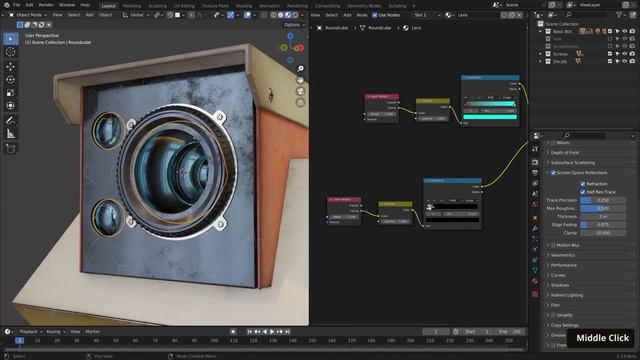
Task: Enable the Bloom checkbox
Action: (553, 143)
